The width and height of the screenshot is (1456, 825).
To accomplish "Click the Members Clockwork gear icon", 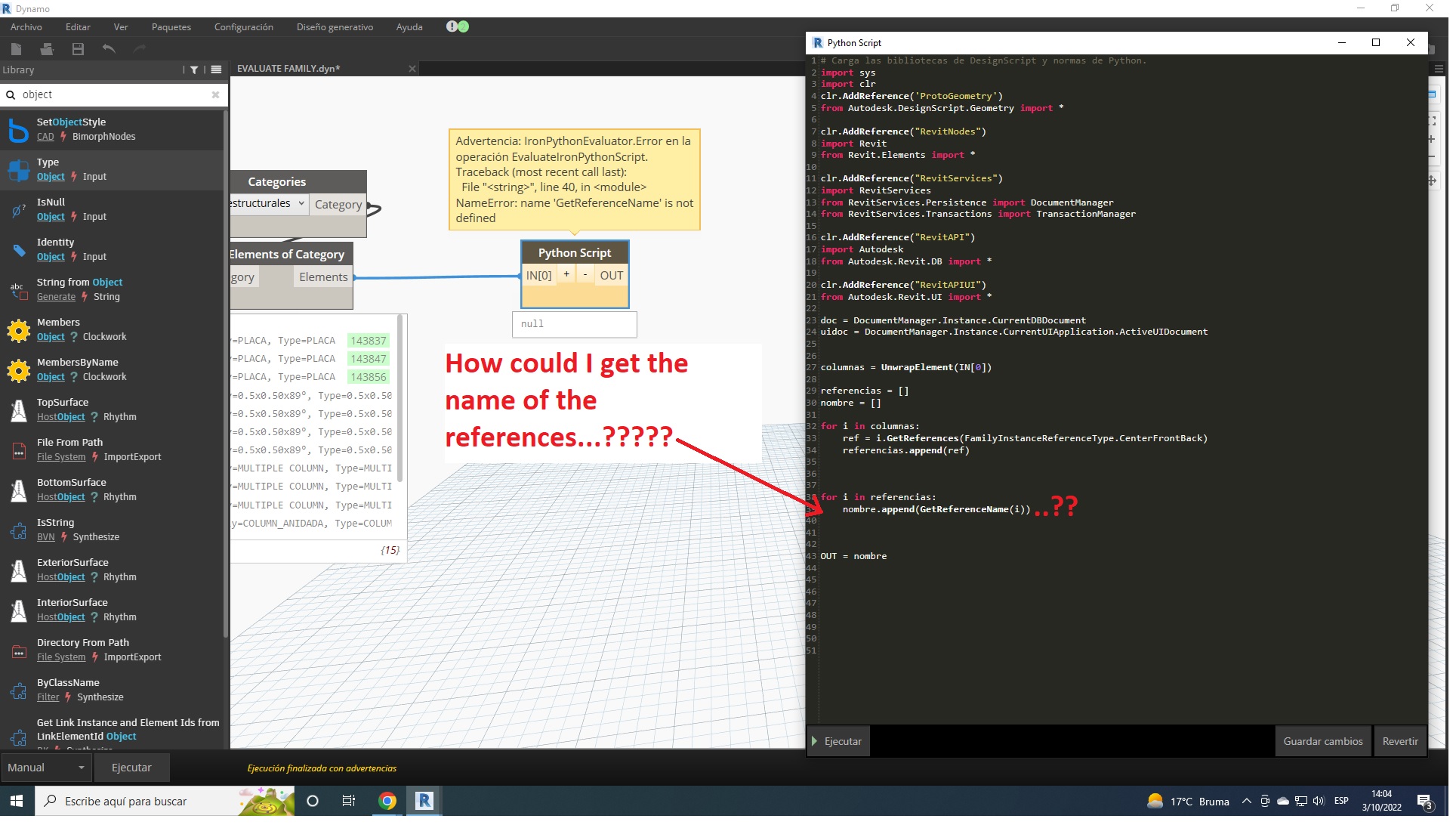I will point(19,330).
